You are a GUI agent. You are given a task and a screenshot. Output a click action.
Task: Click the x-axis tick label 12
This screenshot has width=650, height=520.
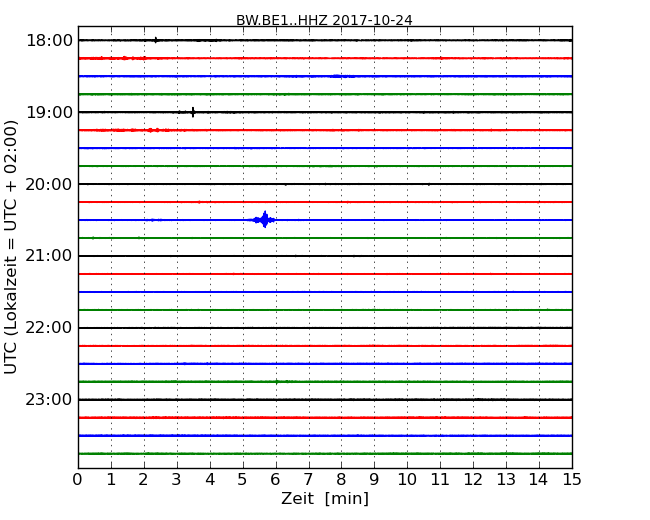[x=473, y=479]
